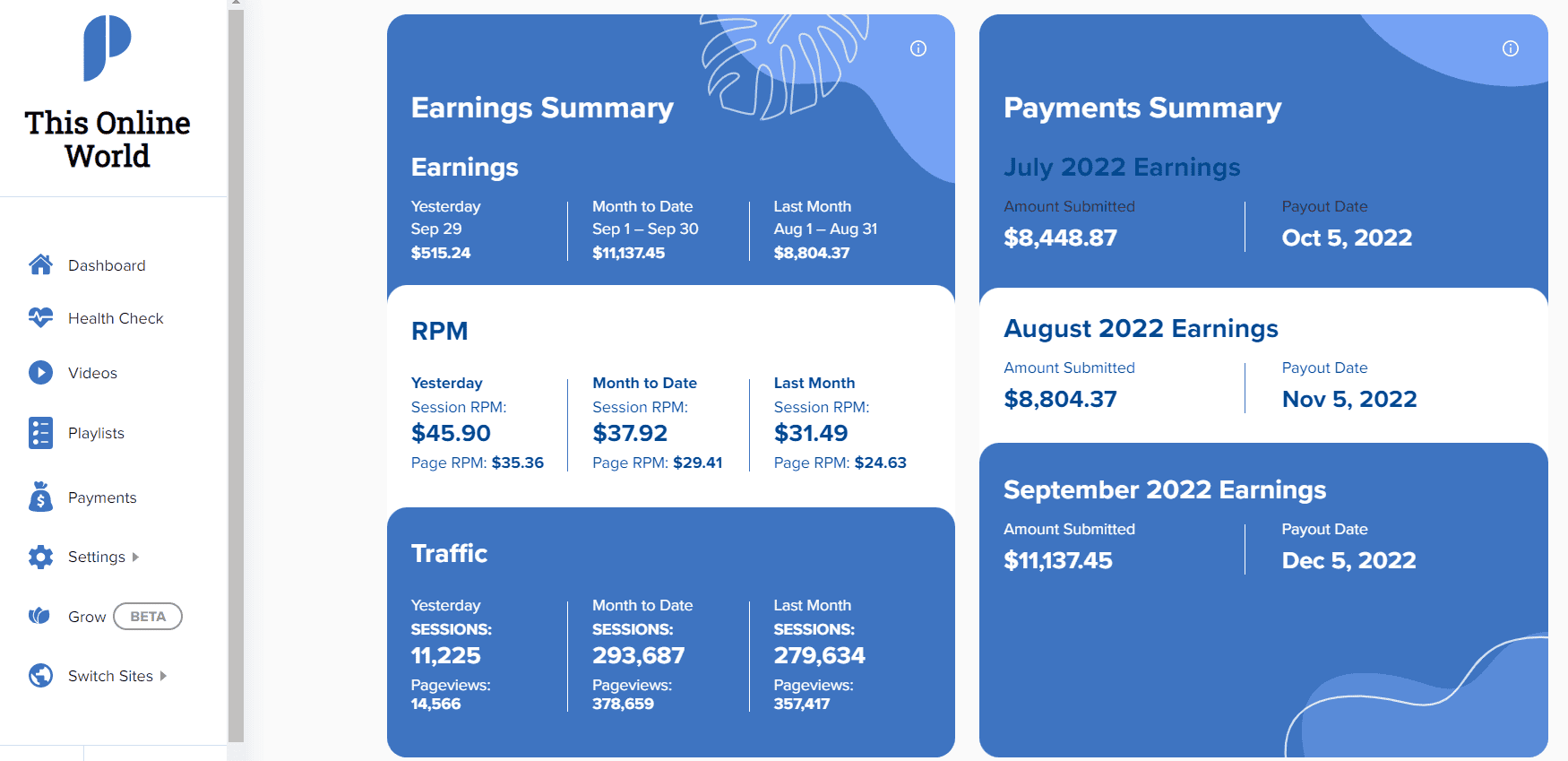Open Earnings Summary info icon
The image size is (1568, 761).
point(918,48)
